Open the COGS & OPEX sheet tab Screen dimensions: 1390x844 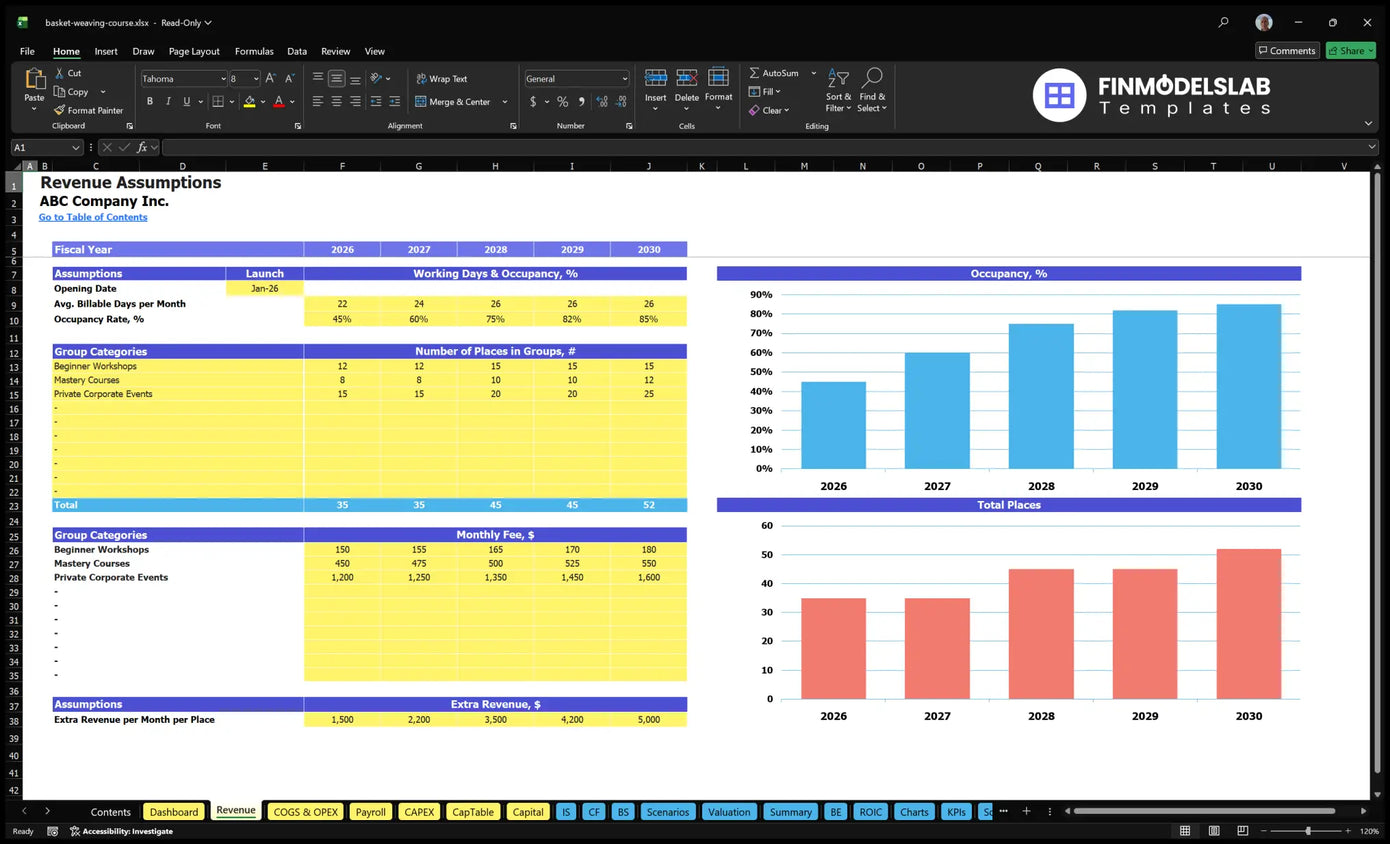pyautogui.click(x=305, y=812)
